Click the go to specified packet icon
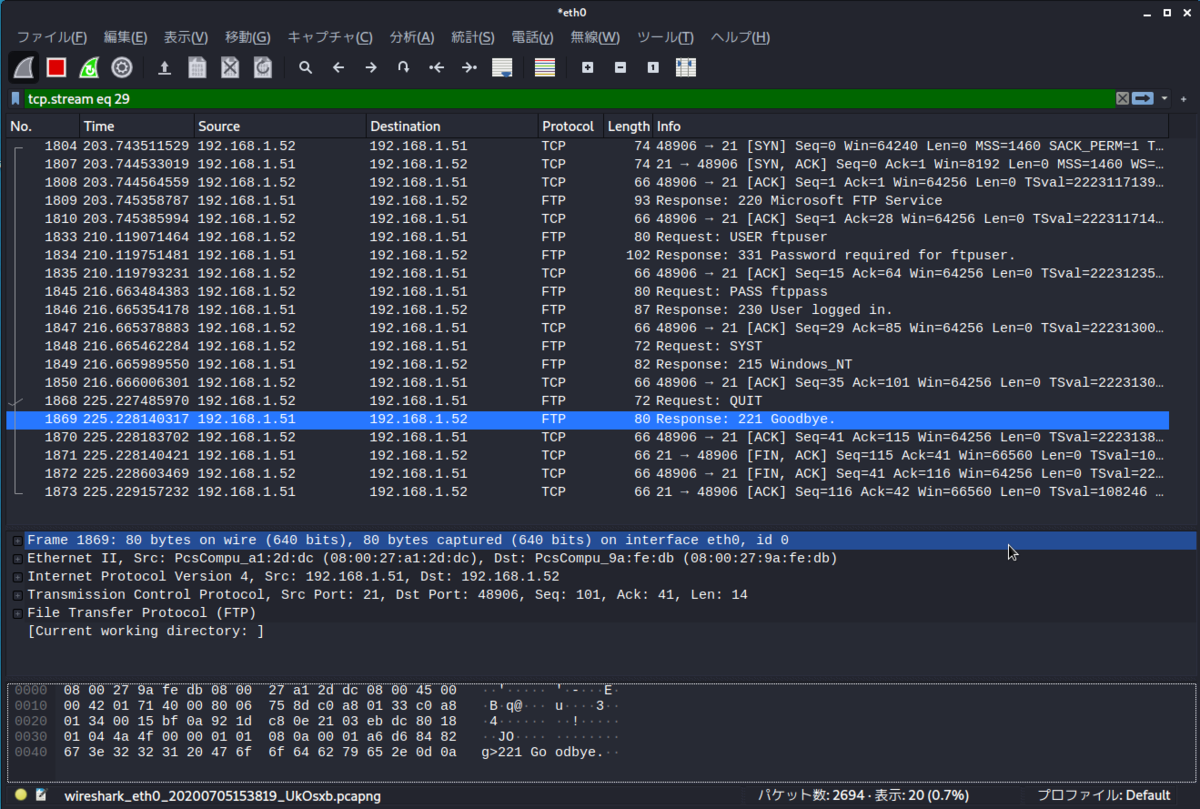The width and height of the screenshot is (1200, 809). [x=404, y=68]
